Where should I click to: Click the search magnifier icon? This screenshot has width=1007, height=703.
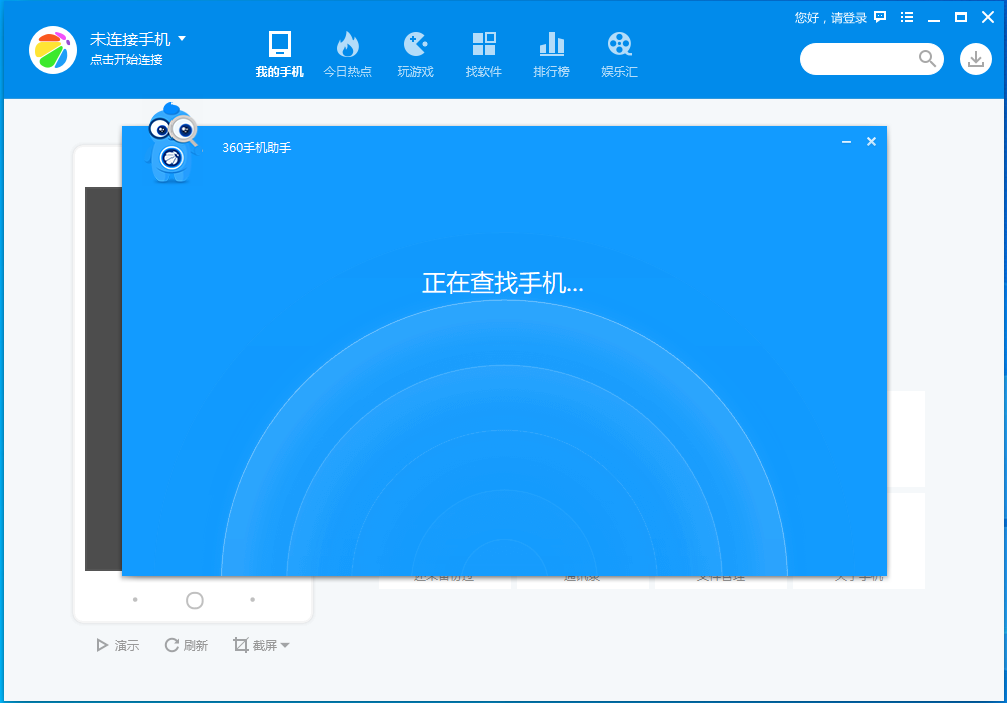(x=928, y=59)
